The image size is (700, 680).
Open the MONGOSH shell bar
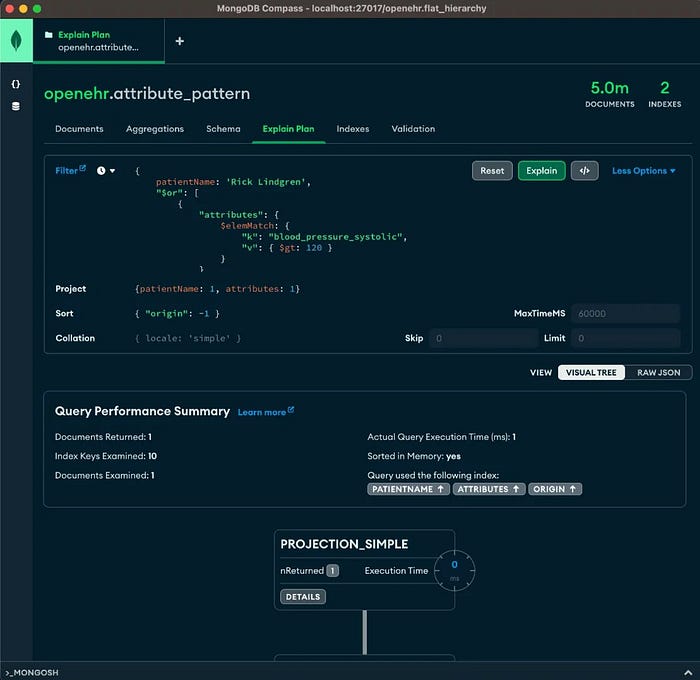[350, 672]
